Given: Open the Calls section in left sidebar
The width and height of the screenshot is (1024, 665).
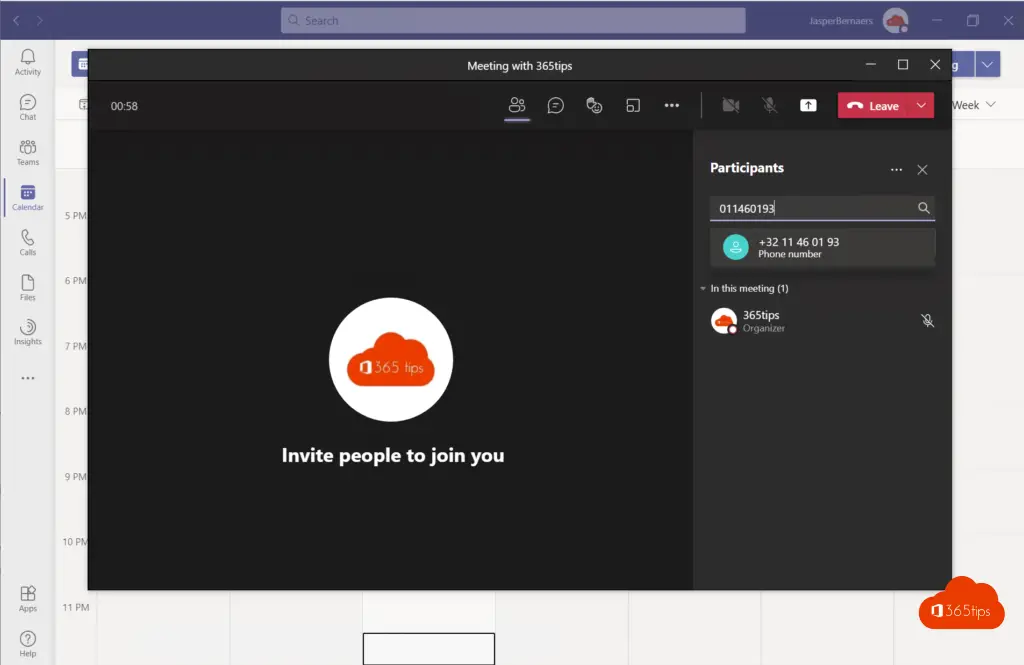Looking at the screenshot, I should pyautogui.click(x=28, y=242).
